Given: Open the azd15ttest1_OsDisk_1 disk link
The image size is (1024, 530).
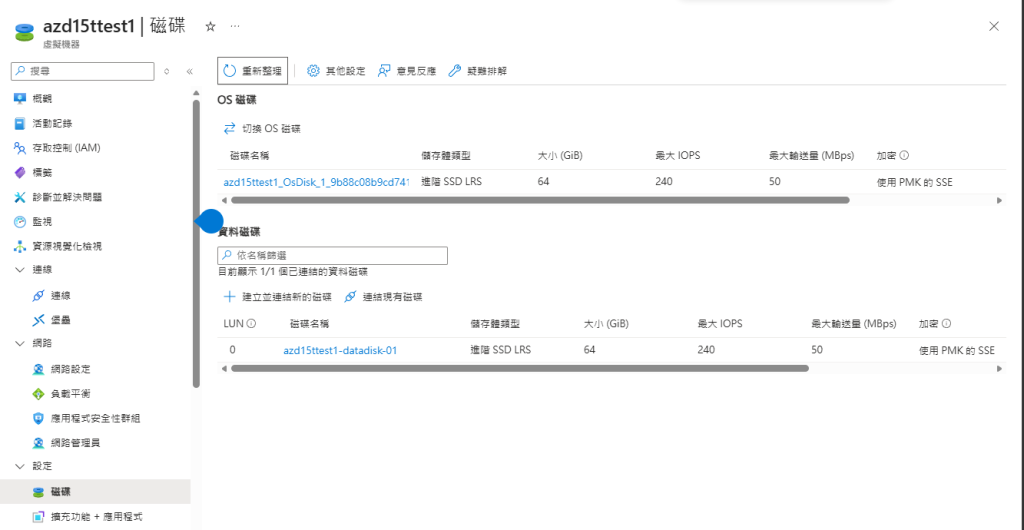Looking at the screenshot, I should pyautogui.click(x=316, y=182).
